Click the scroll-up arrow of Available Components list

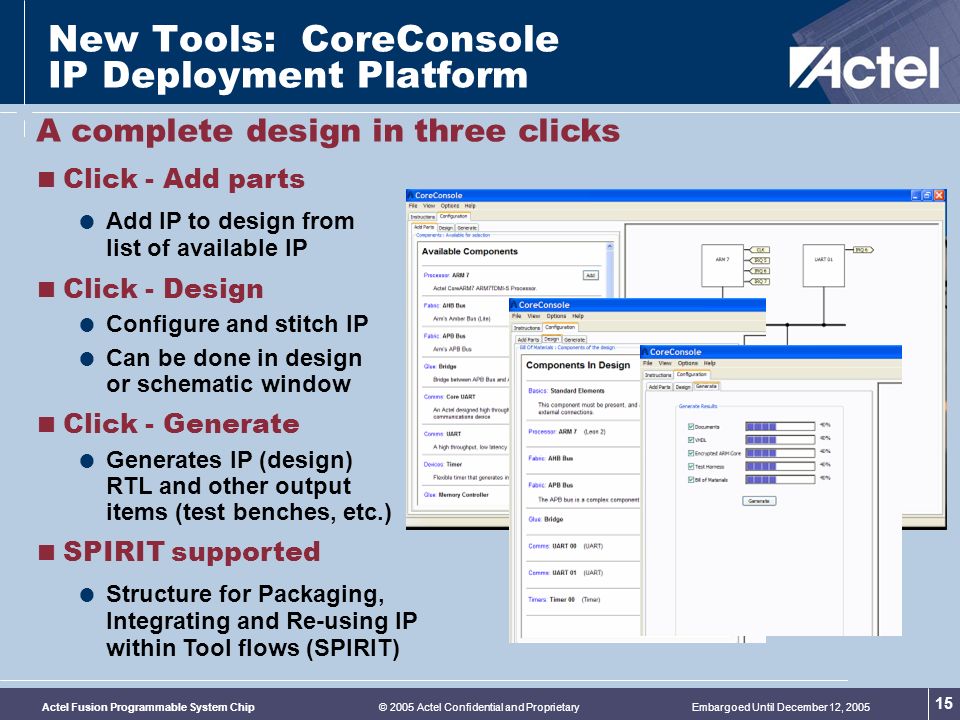pos(609,246)
